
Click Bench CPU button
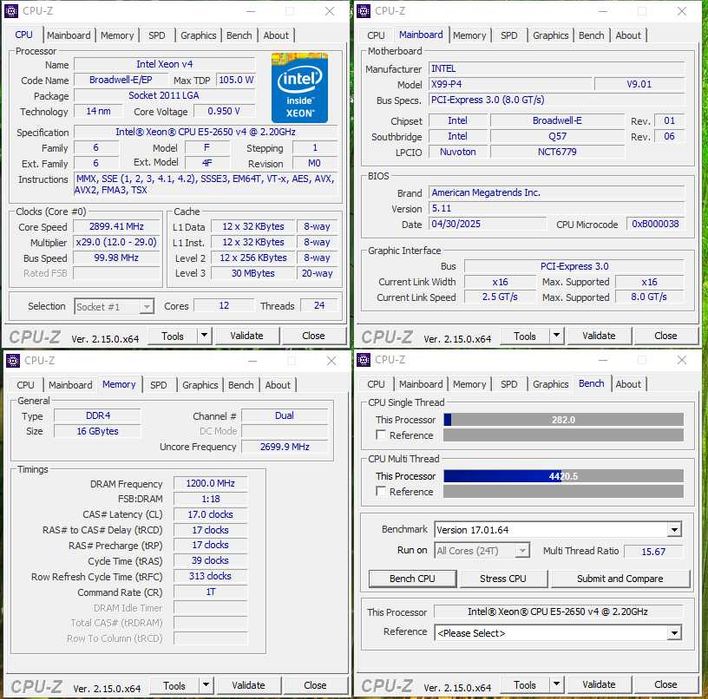pyautogui.click(x=412, y=578)
